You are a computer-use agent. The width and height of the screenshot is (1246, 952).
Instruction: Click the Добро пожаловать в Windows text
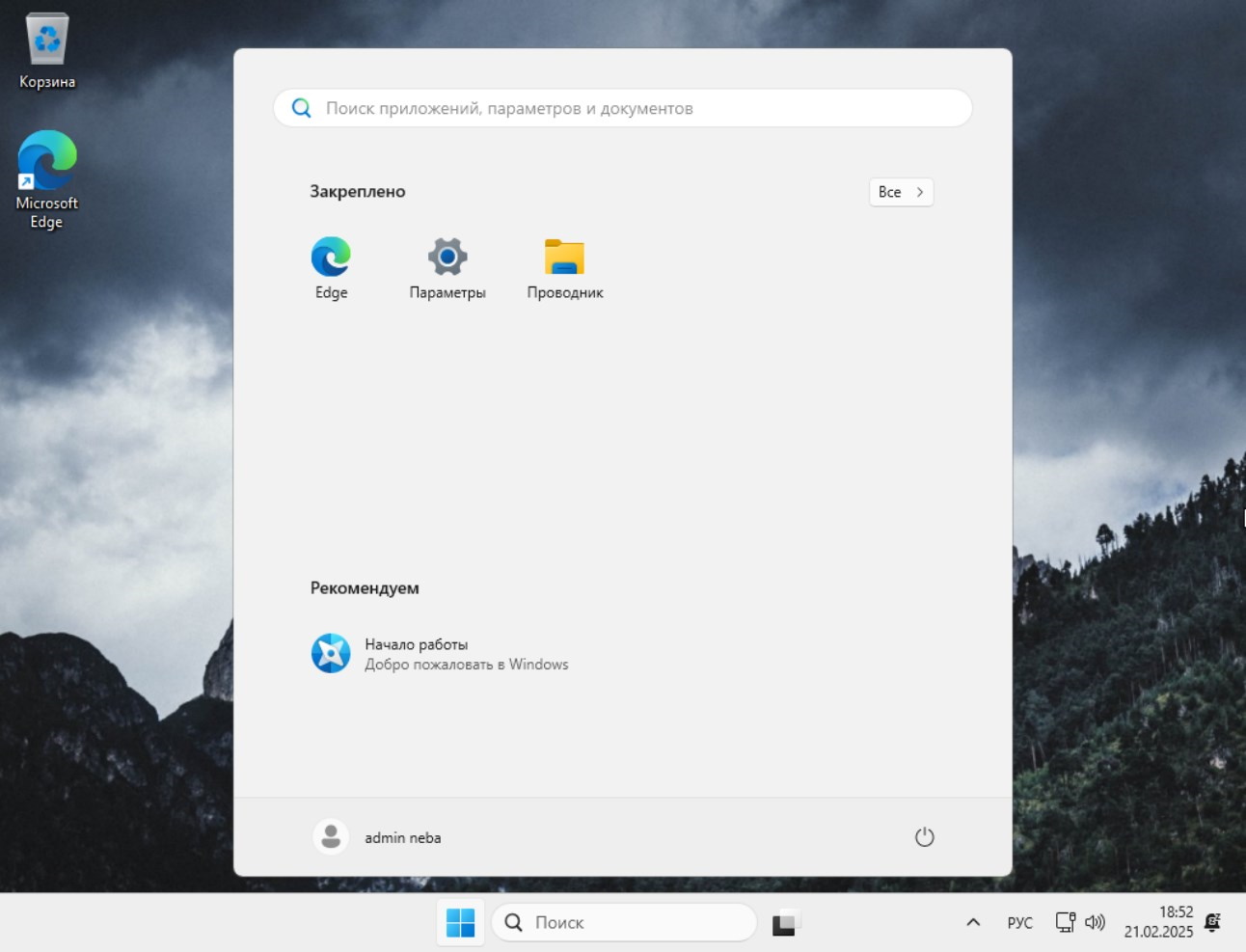[467, 665]
